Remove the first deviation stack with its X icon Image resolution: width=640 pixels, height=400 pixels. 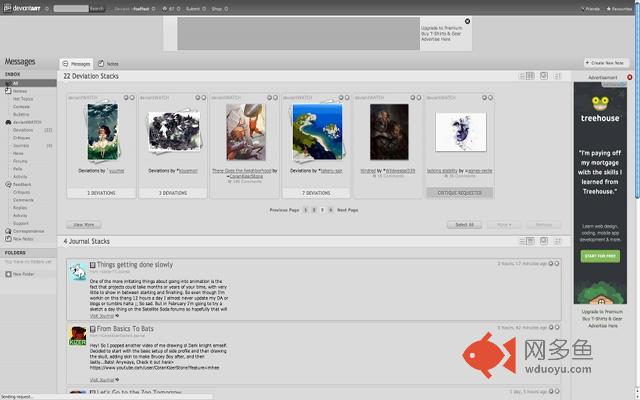point(132,98)
